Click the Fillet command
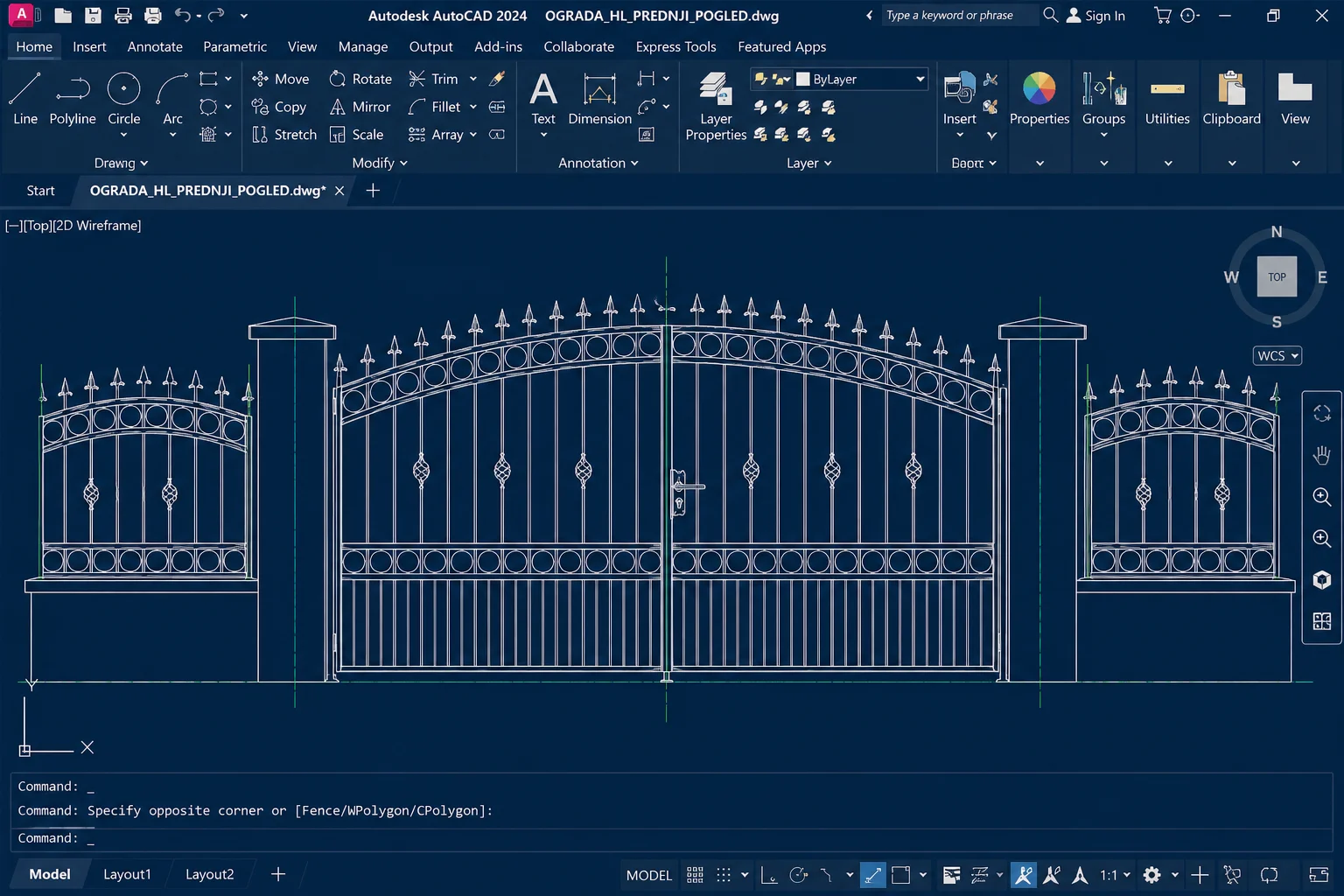The height and width of the screenshot is (896, 1344). click(435, 107)
